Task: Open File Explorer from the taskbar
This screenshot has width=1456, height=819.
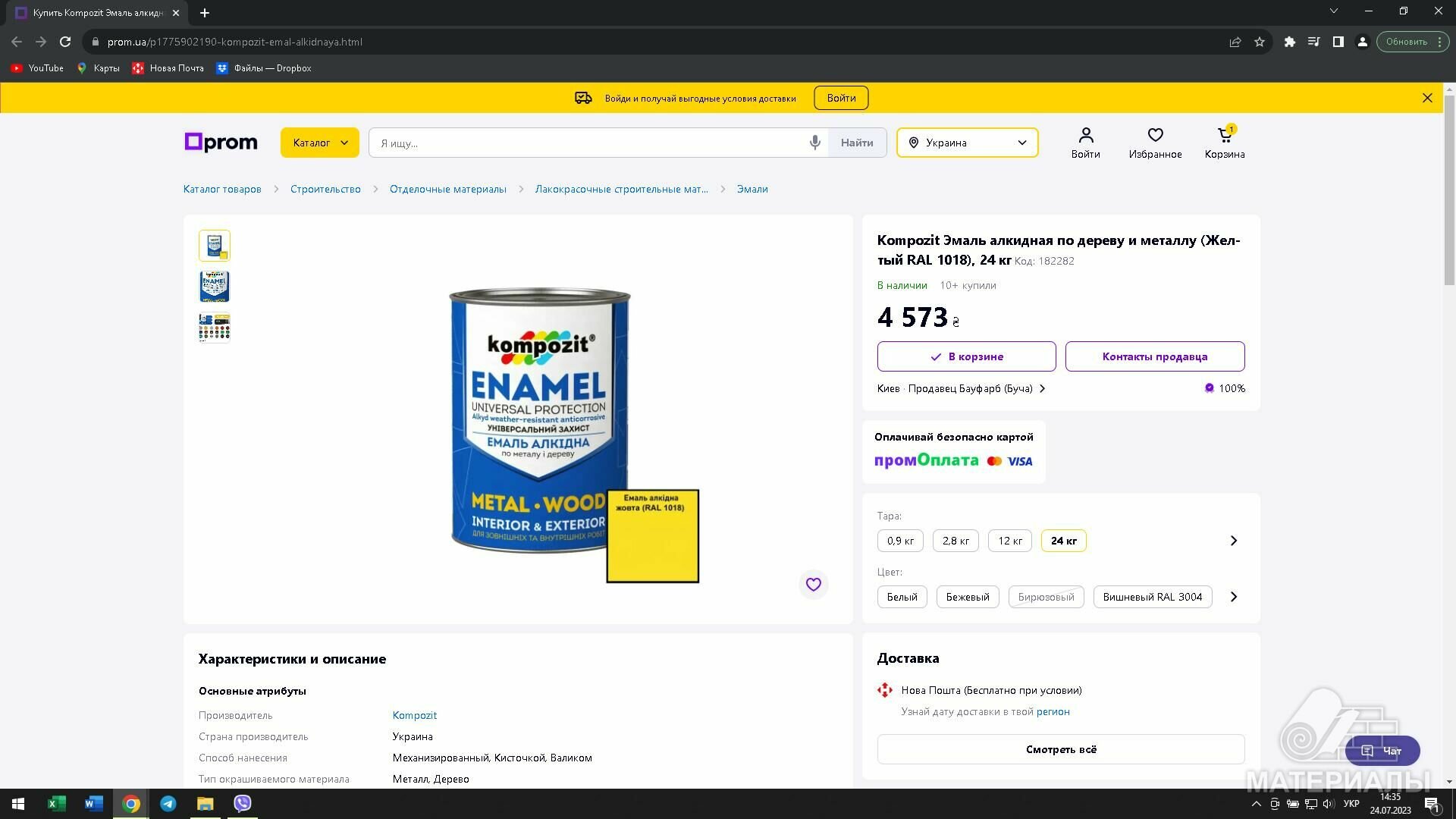Action: [206, 804]
